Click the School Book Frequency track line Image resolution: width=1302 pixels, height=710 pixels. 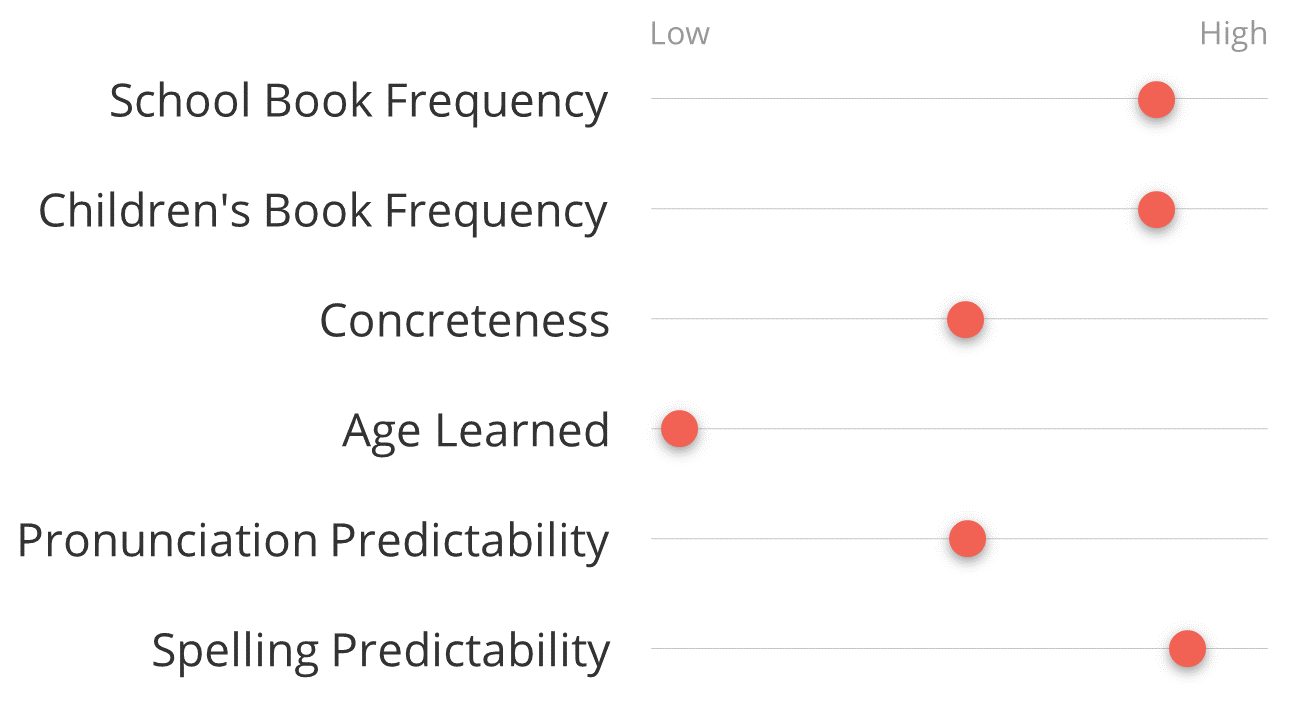pyautogui.click(x=959, y=99)
